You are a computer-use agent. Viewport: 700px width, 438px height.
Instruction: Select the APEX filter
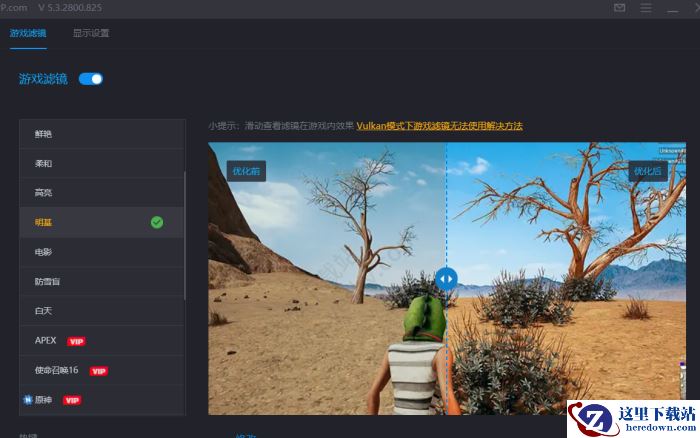click(x=102, y=340)
